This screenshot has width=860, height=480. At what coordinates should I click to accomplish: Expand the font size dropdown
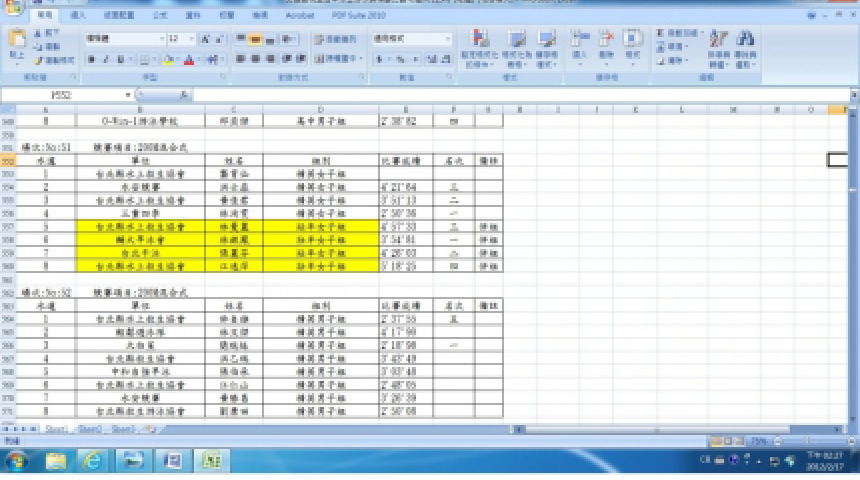point(191,38)
